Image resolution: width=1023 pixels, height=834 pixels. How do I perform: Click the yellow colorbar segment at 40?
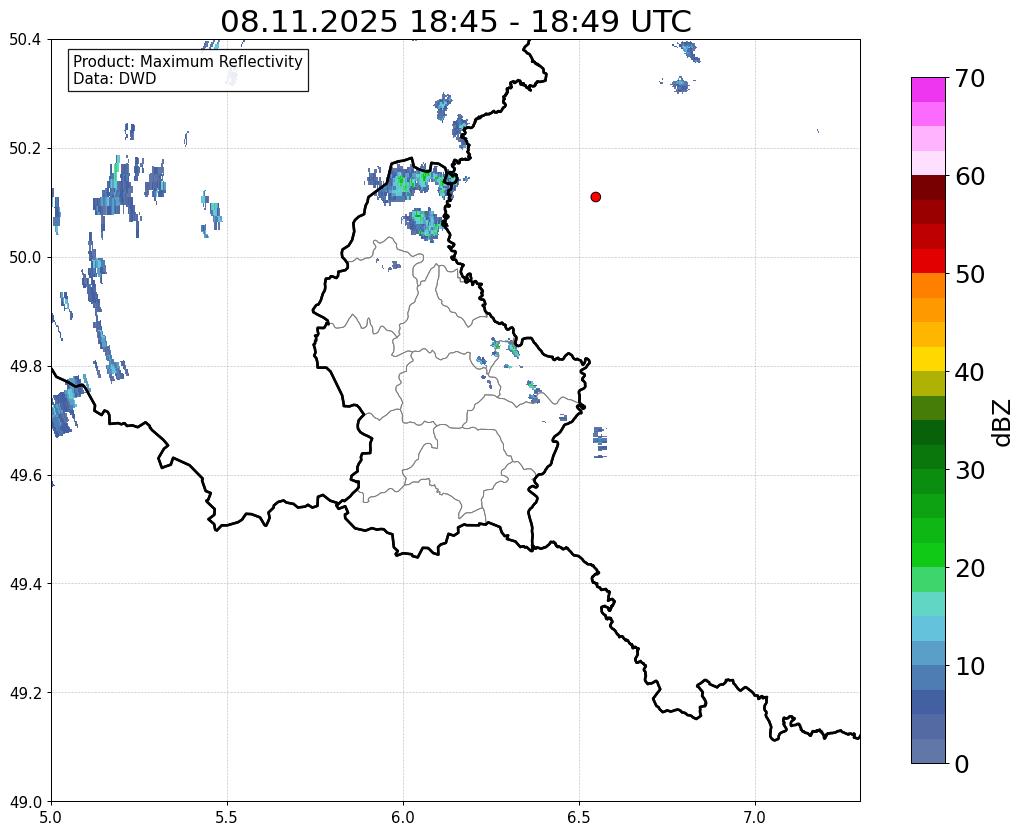(x=928, y=359)
